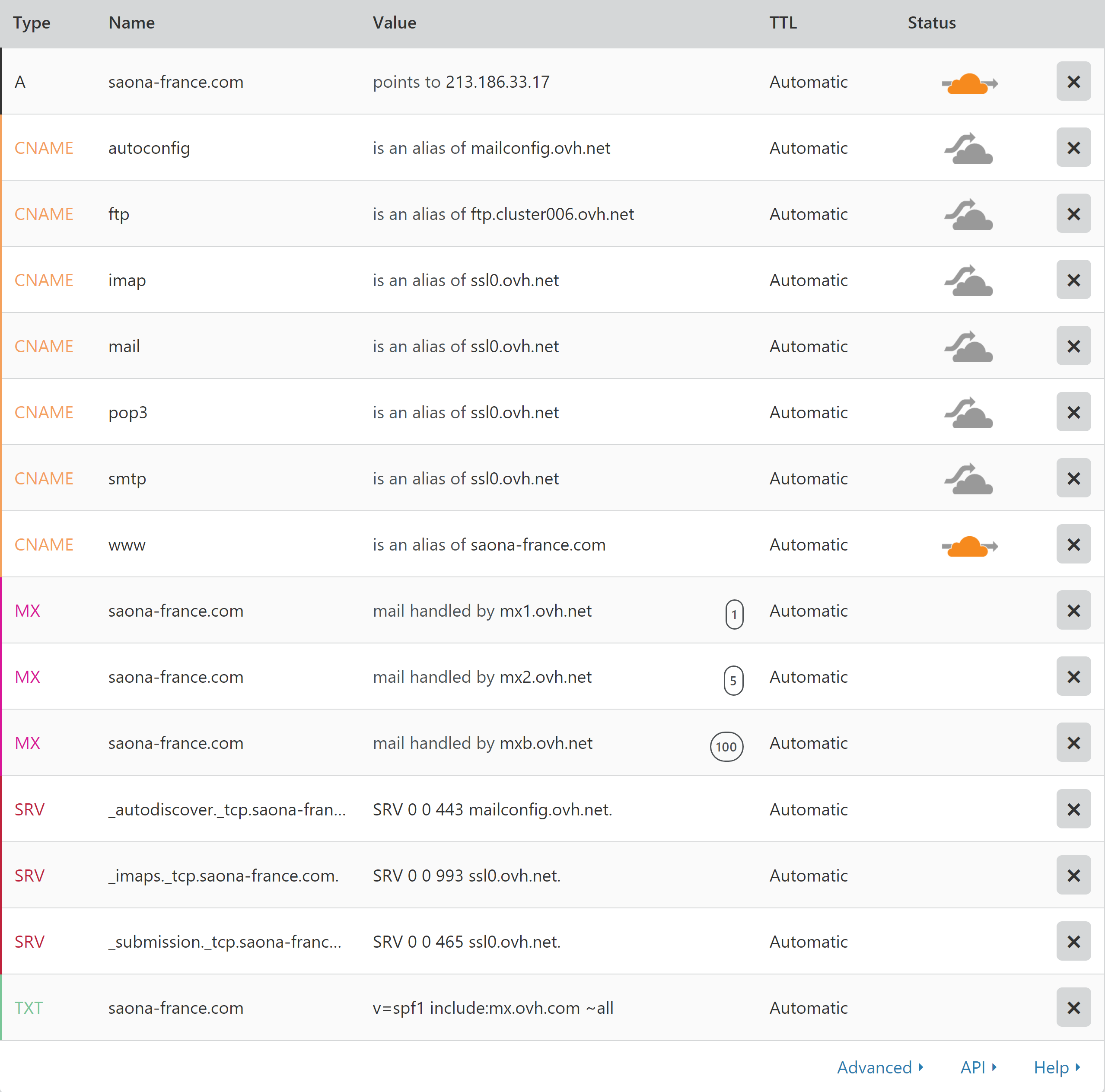Delete the autoconfig CNAME record
1105x1092 pixels.
[1073, 148]
